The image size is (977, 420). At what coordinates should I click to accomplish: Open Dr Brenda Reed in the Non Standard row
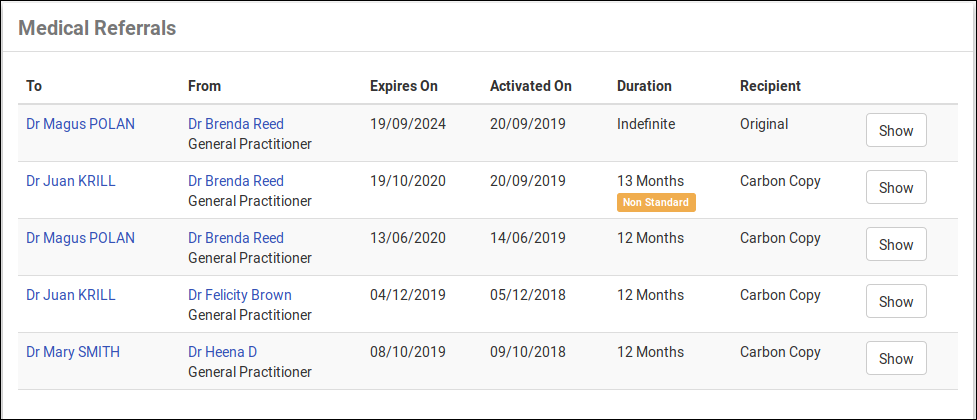236,181
